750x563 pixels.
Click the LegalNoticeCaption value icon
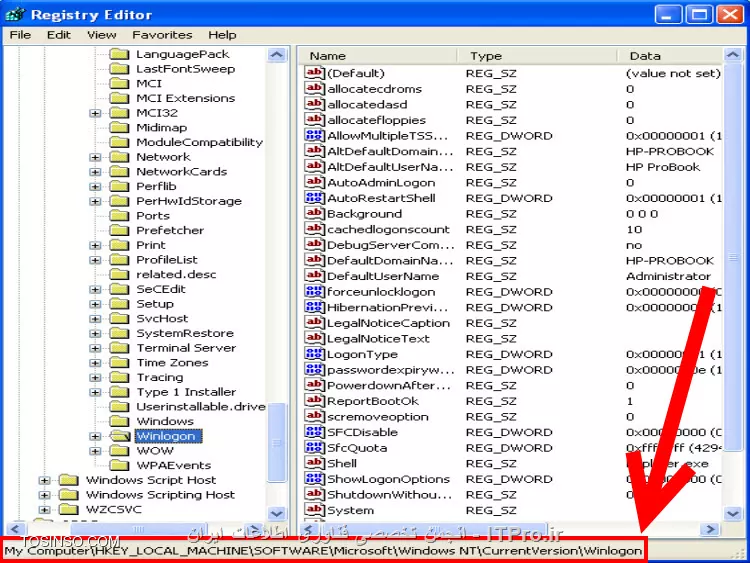click(x=314, y=323)
